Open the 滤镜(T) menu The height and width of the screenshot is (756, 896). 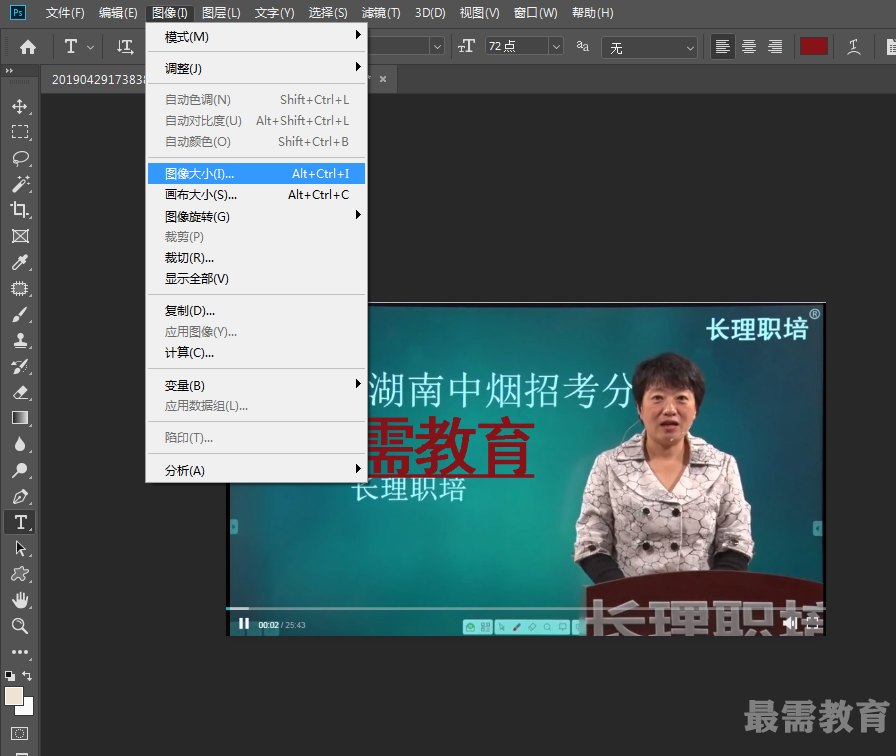pos(381,13)
